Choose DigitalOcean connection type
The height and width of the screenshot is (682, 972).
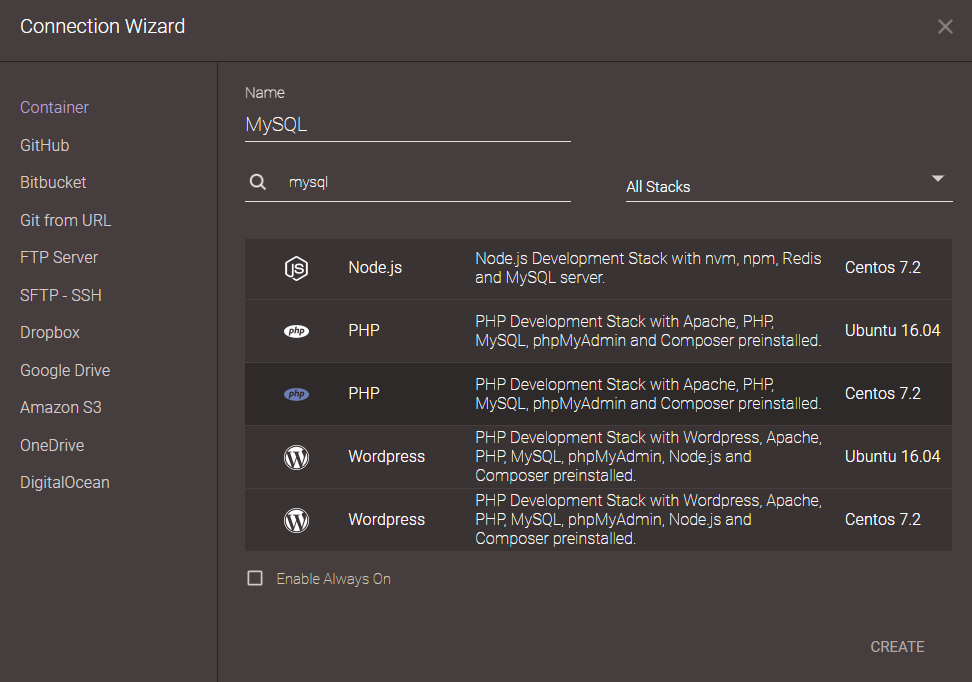tap(64, 482)
